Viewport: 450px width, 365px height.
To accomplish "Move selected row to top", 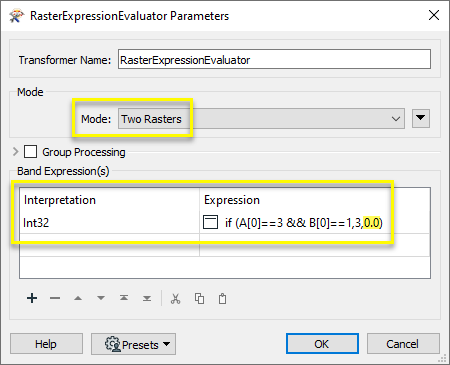I will pyautogui.click(x=124, y=298).
